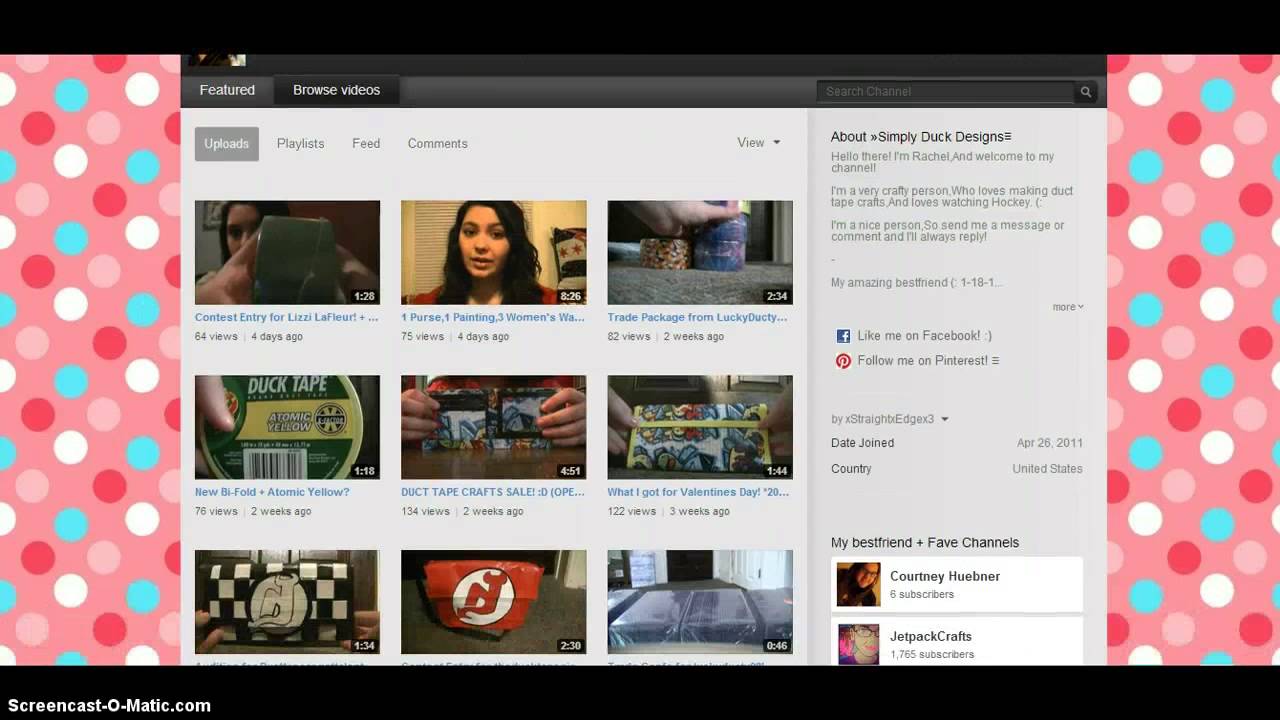The width and height of the screenshot is (1280, 720).
Task: Open the 8:26 girl talking thumbnail
Action: tap(494, 252)
